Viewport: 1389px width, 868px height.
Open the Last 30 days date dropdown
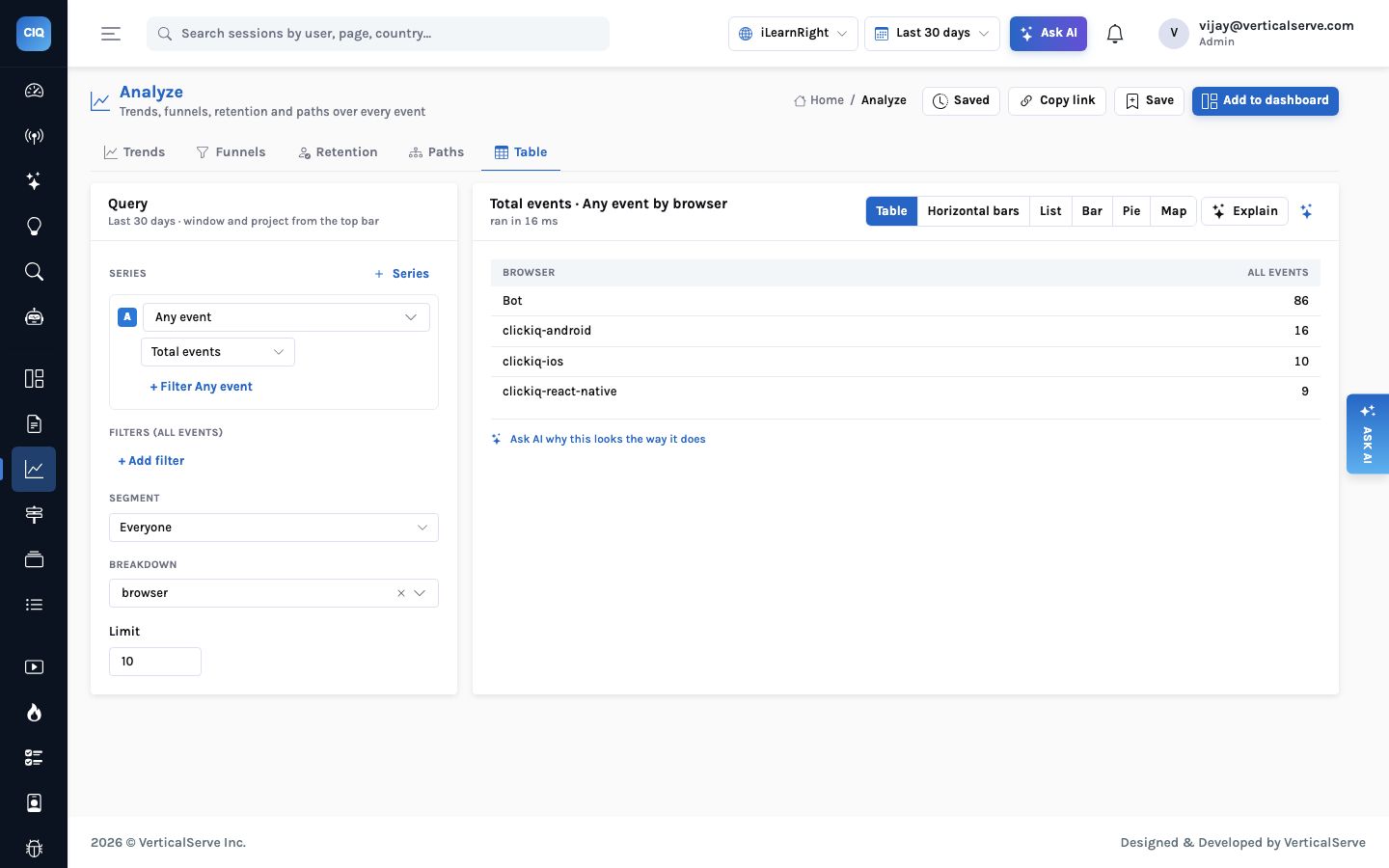[x=932, y=34]
